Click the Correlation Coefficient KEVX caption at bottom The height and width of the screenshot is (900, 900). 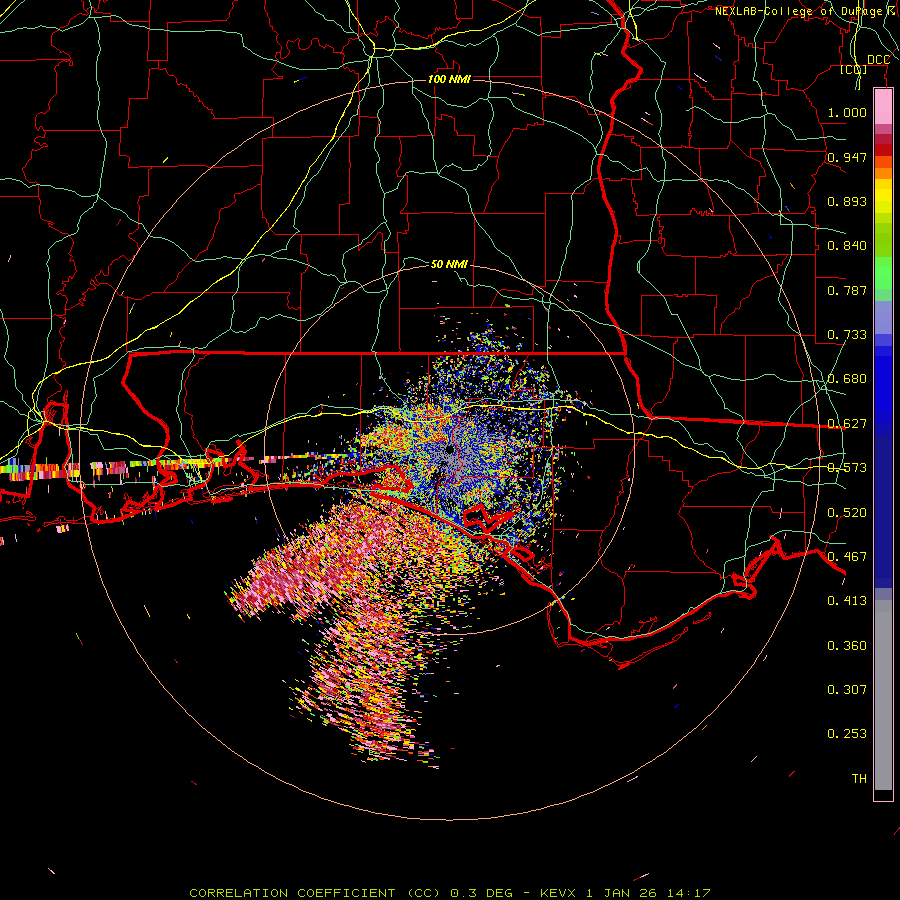450,893
